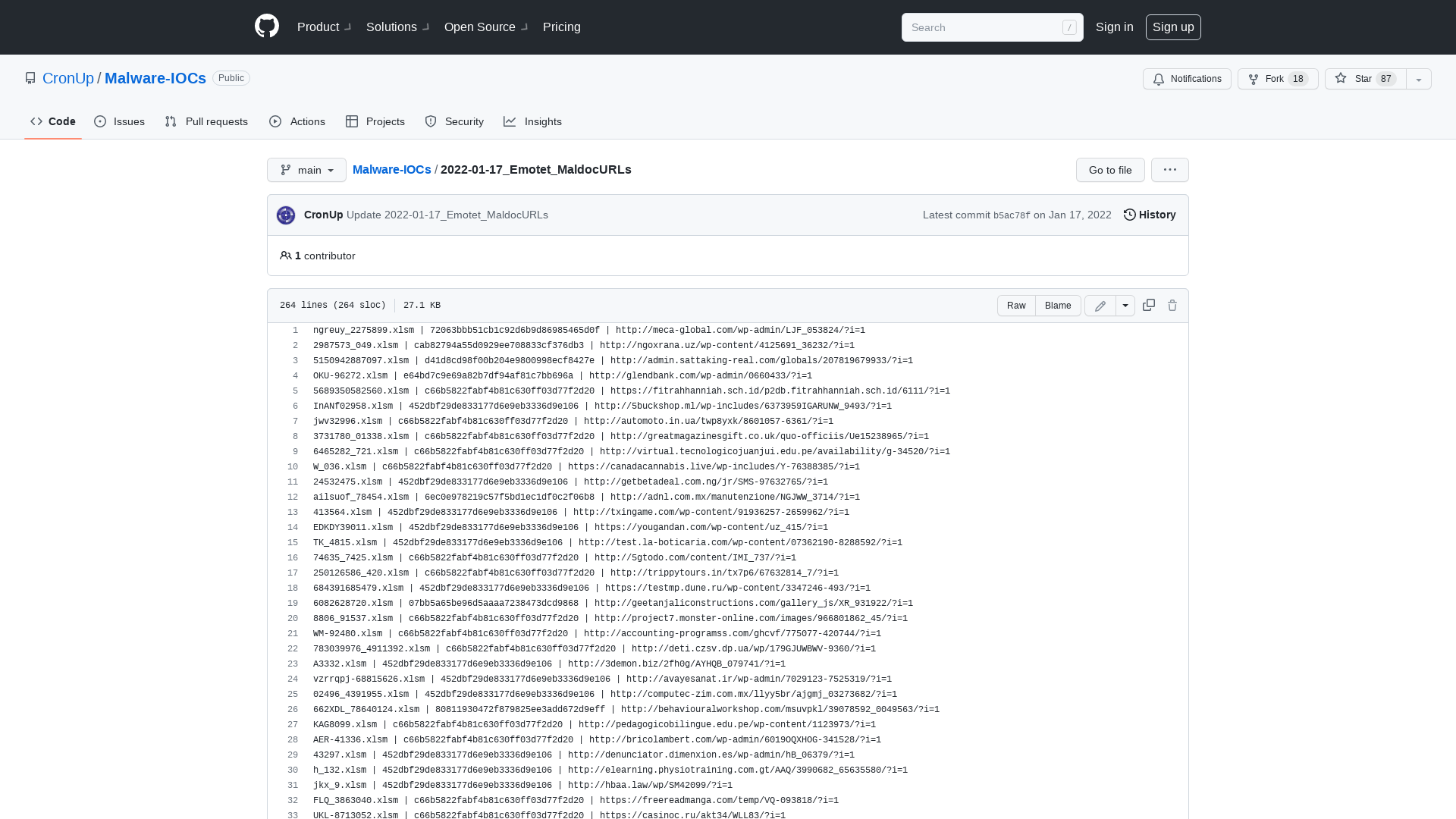Select line number 1
The width and height of the screenshot is (1456, 819).
296,330
